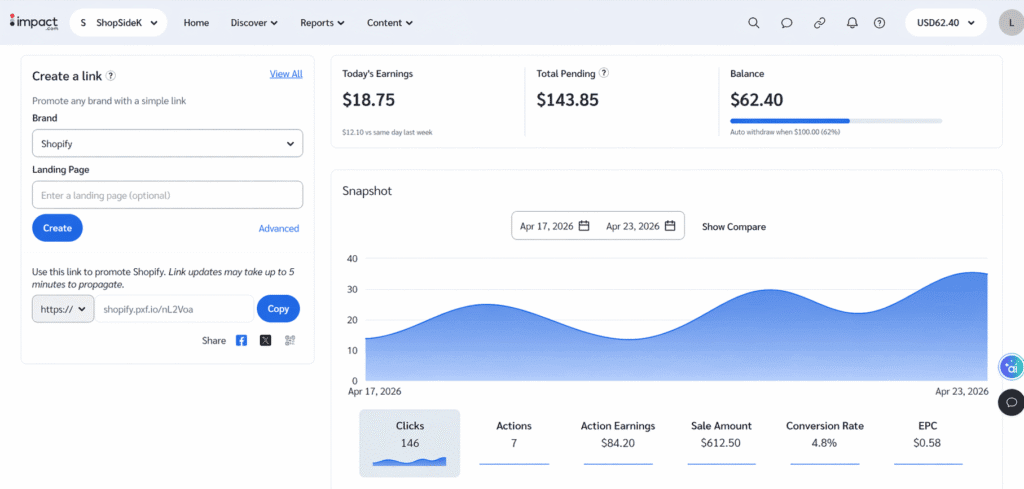
Task: Go to the Home menu item
Action: click(196, 23)
